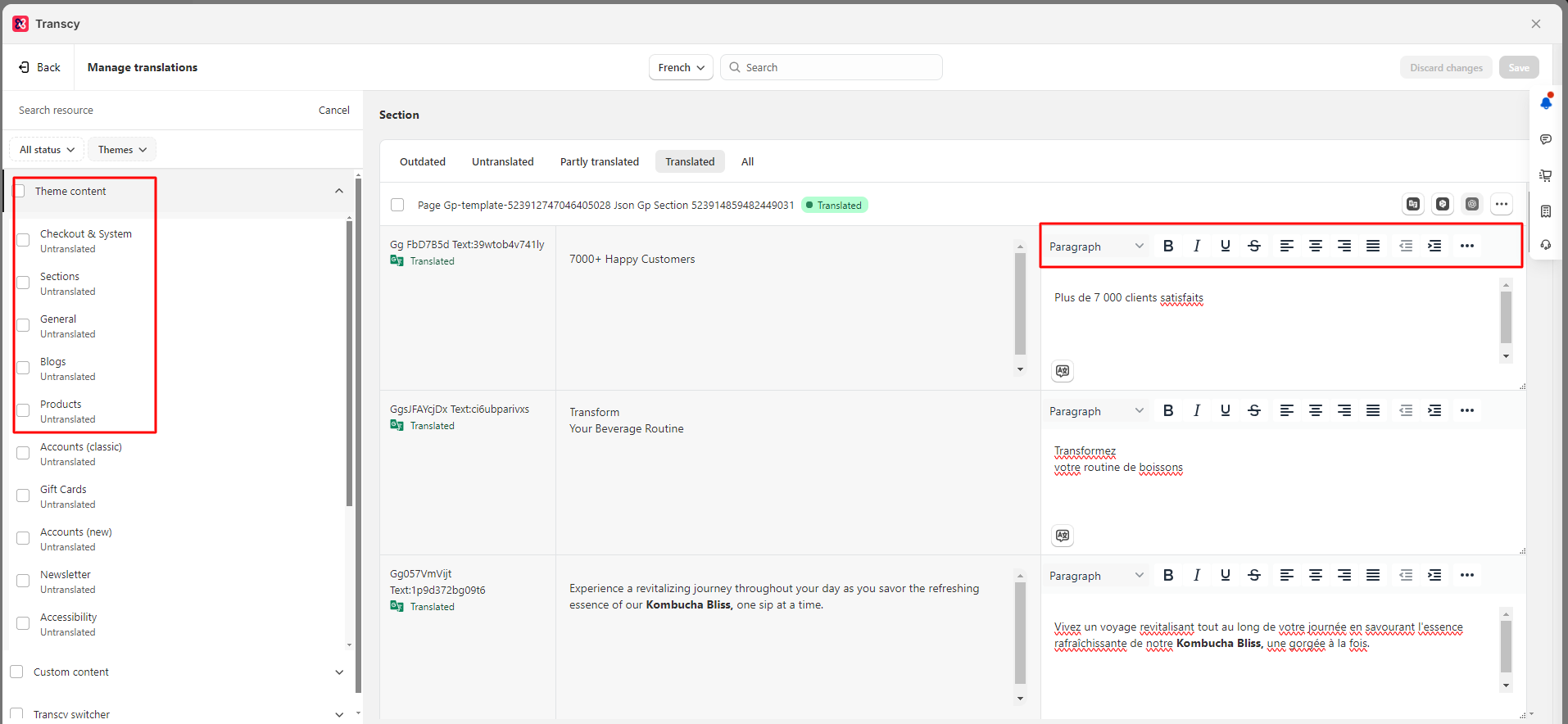Open the French language dropdown
Viewport: 1568px width, 724px height.
[681, 67]
